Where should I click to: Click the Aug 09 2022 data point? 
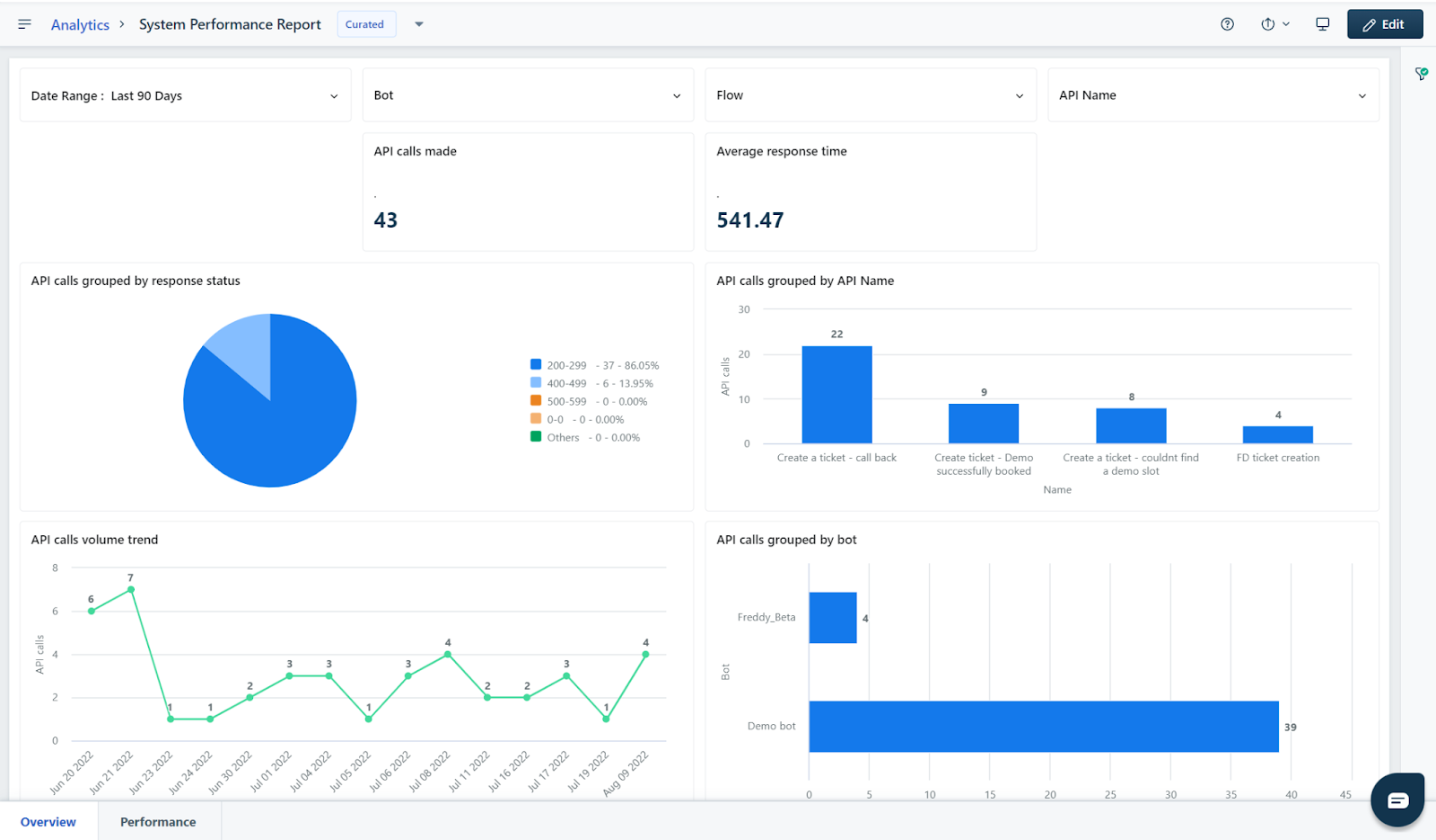coord(646,654)
